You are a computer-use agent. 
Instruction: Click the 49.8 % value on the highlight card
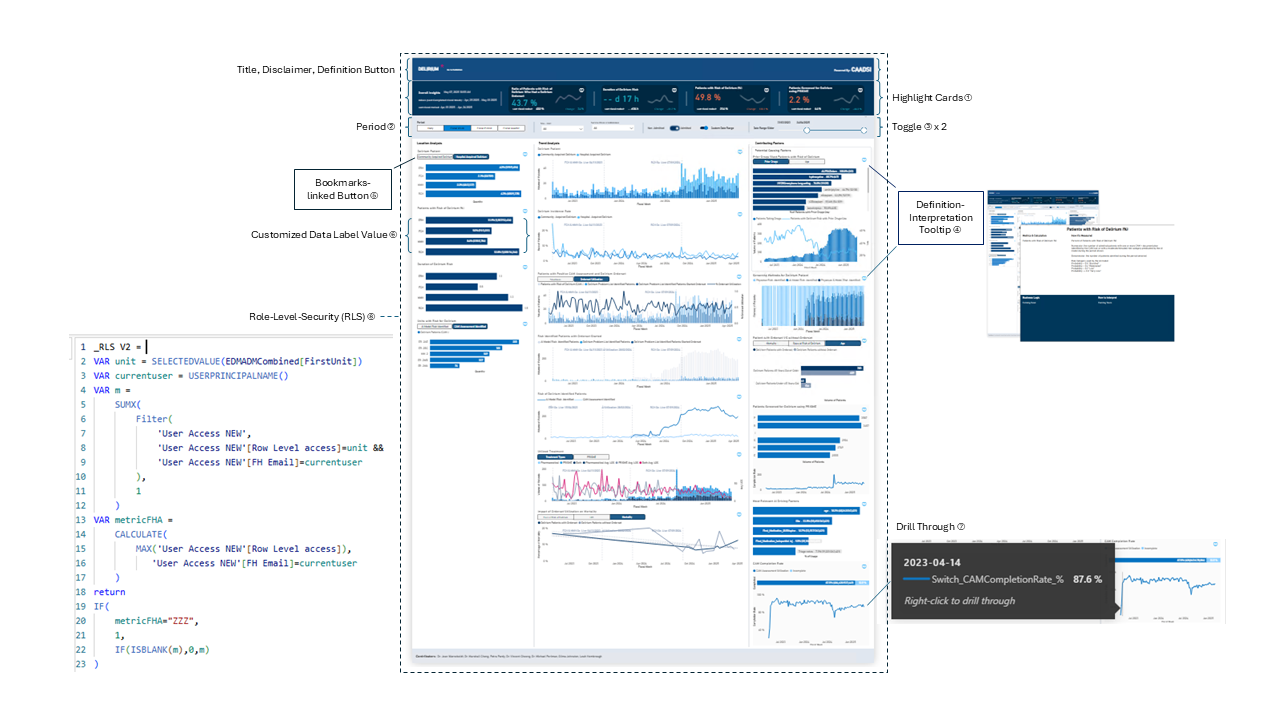pyautogui.click(x=707, y=98)
